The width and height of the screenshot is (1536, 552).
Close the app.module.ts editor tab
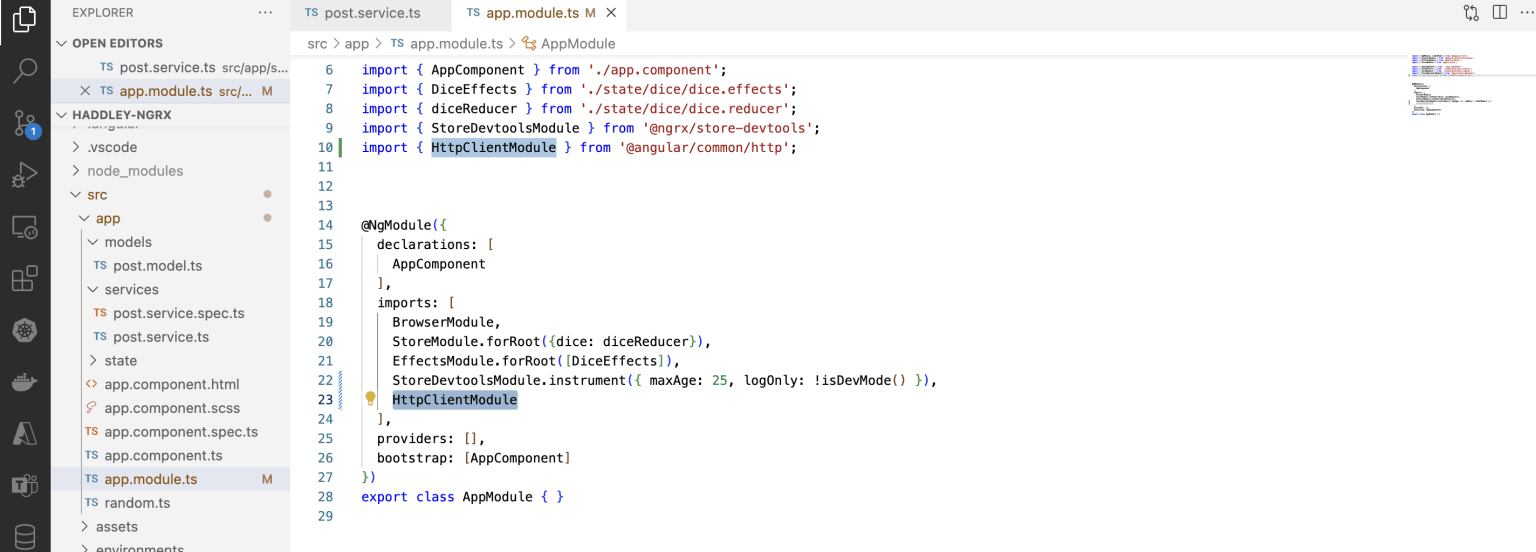click(611, 13)
